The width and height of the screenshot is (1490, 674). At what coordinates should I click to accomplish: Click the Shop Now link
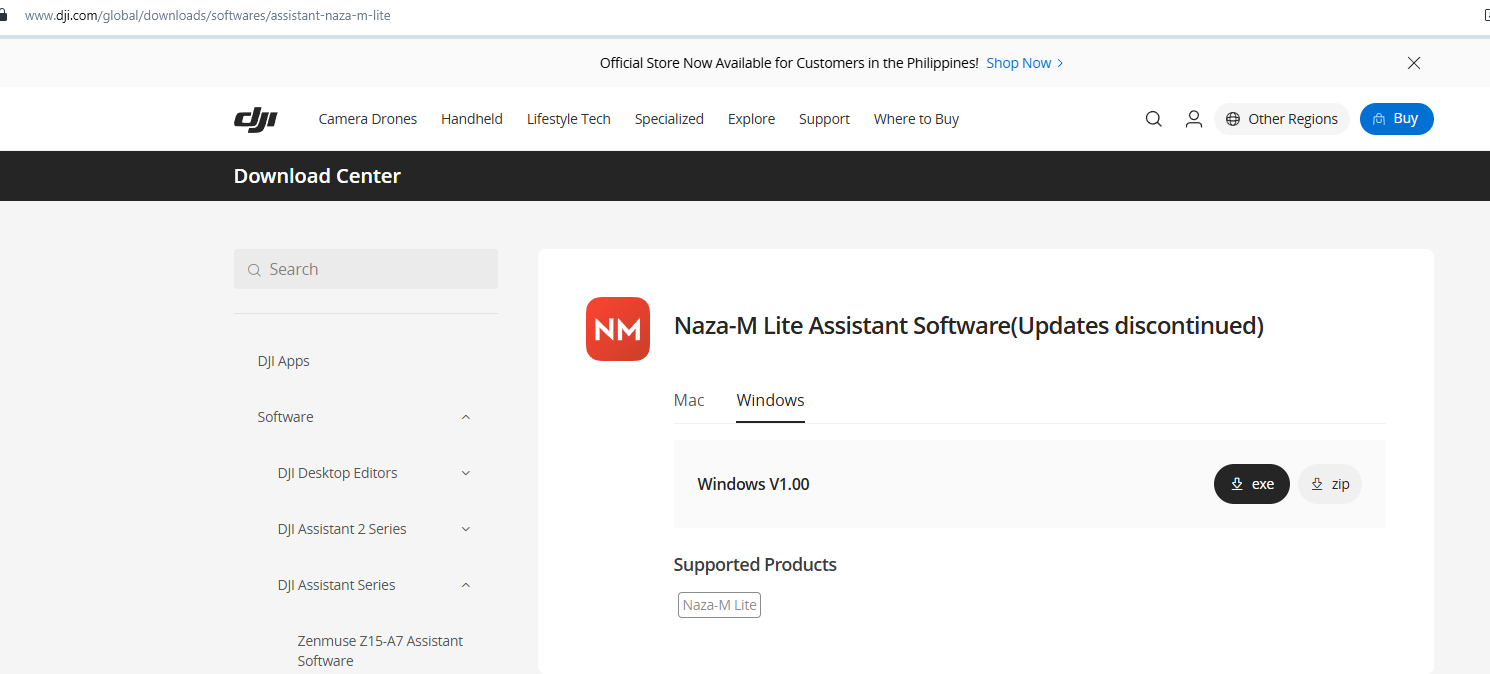coord(1024,63)
